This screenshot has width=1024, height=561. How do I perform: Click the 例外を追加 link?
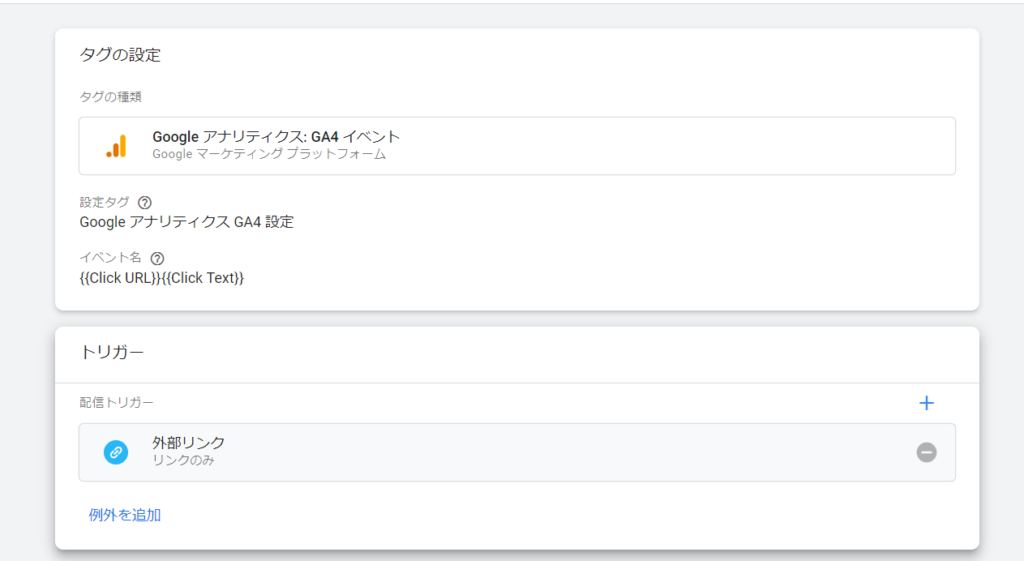pos(125,515)
